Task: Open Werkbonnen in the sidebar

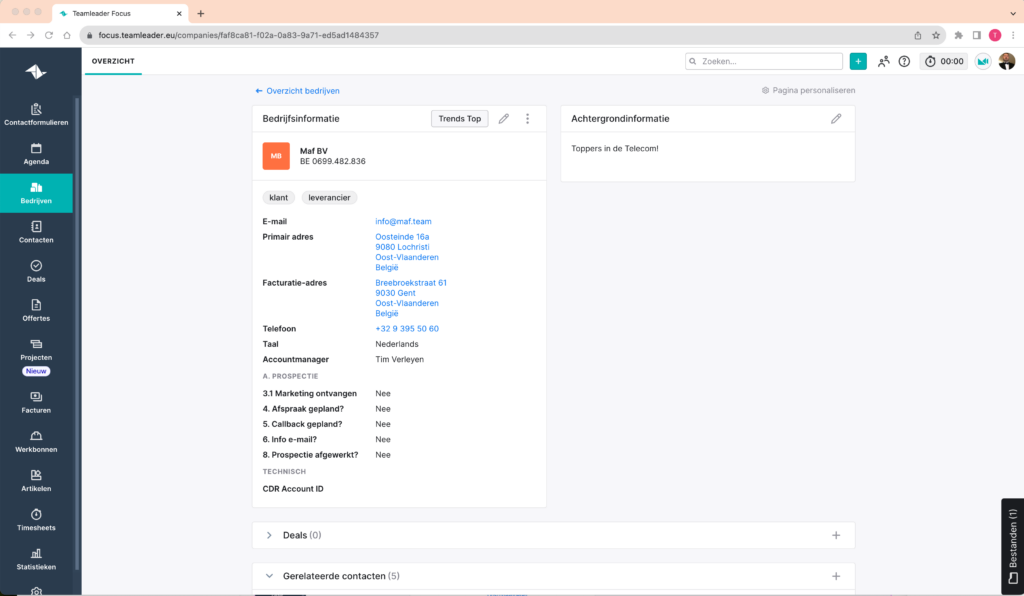Action: (36, 441)
